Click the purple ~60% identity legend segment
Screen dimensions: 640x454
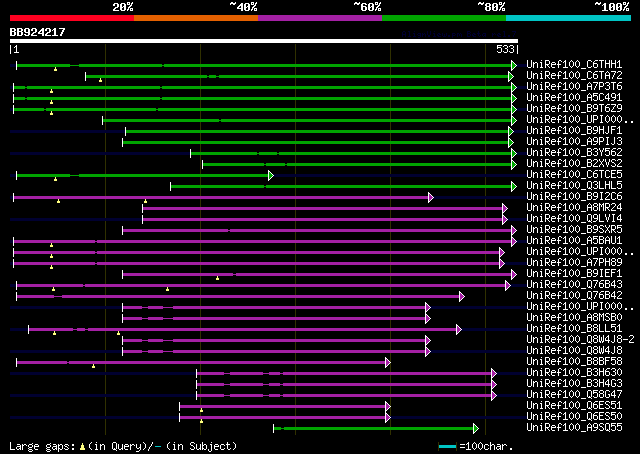coord(320,18)
